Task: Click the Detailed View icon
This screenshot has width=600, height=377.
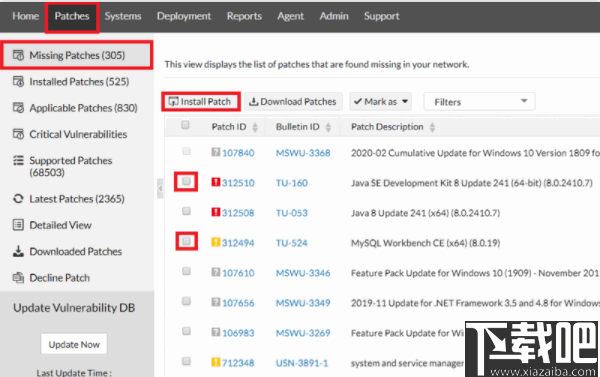Action: (18, 225)
